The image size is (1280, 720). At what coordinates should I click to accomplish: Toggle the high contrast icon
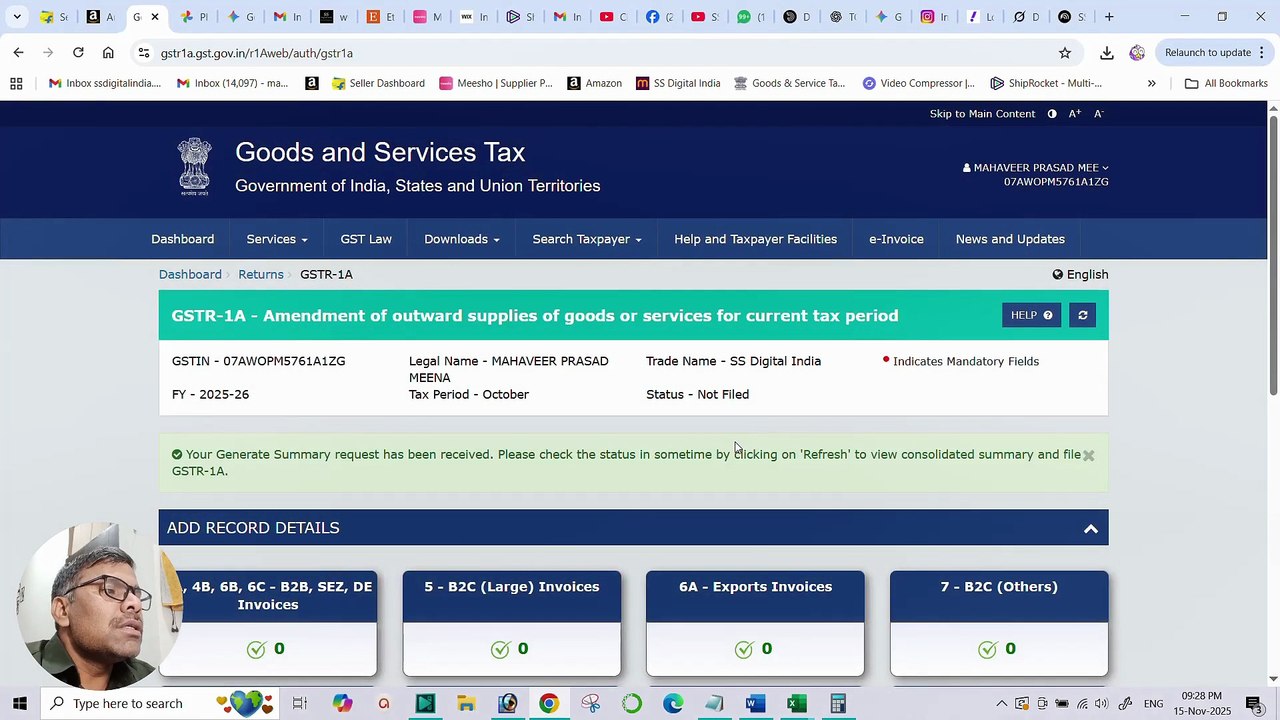(x=1052, y=114)
